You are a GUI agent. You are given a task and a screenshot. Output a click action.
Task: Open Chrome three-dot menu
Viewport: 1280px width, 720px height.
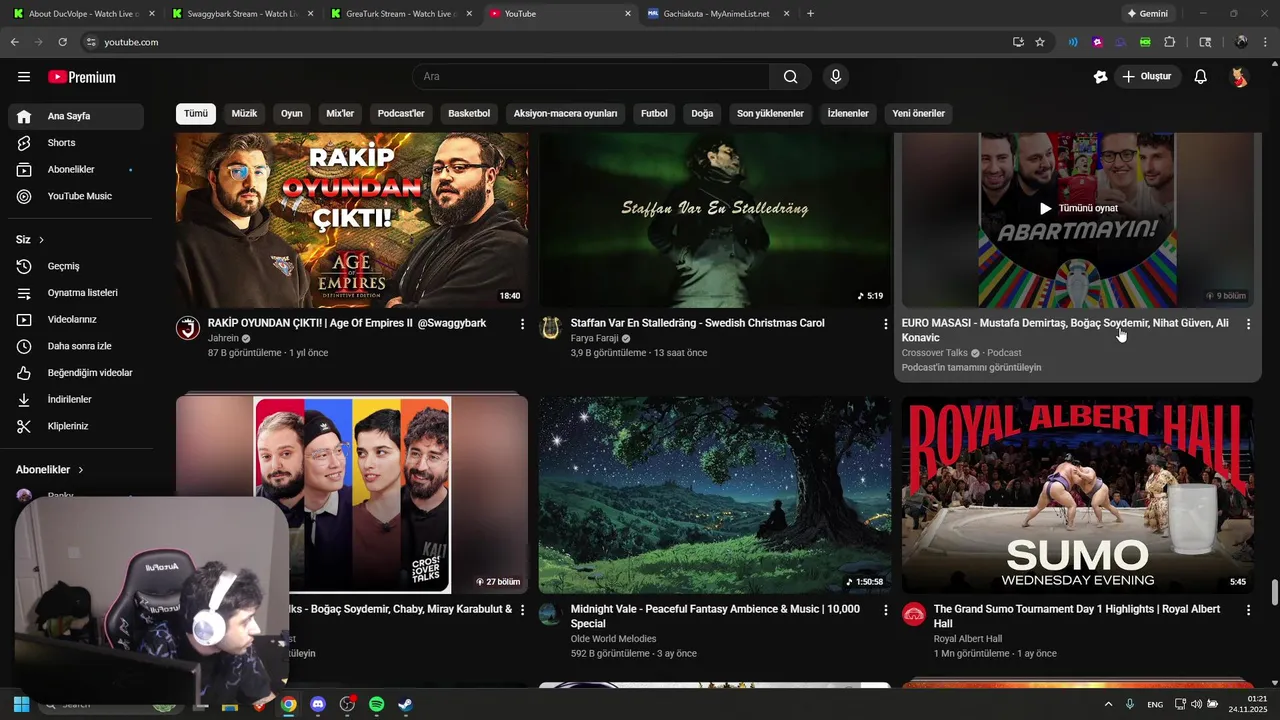pyautogui.click(x=1265, y=42)
